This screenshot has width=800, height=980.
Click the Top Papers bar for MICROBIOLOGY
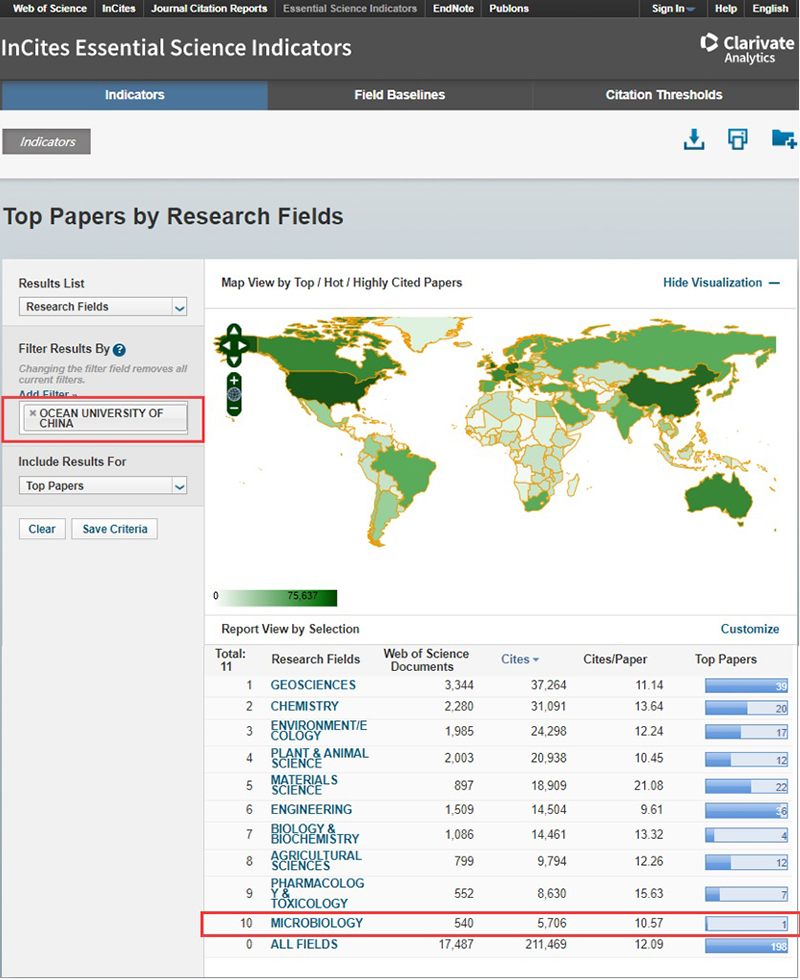pyautogui.click(x=746, y=923)
